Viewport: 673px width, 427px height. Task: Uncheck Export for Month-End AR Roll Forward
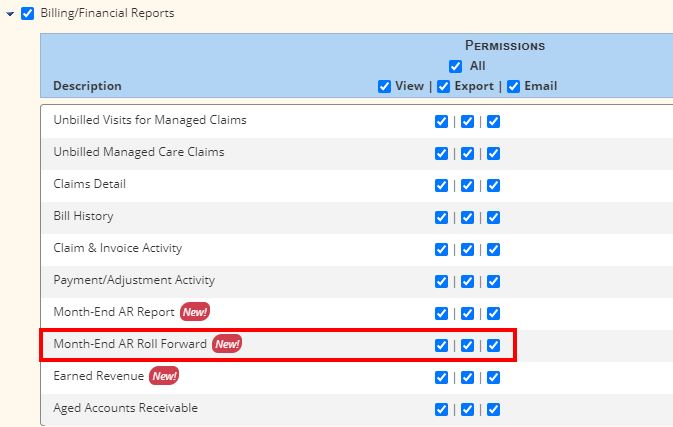pyautogui.click(x=467, y=345)
